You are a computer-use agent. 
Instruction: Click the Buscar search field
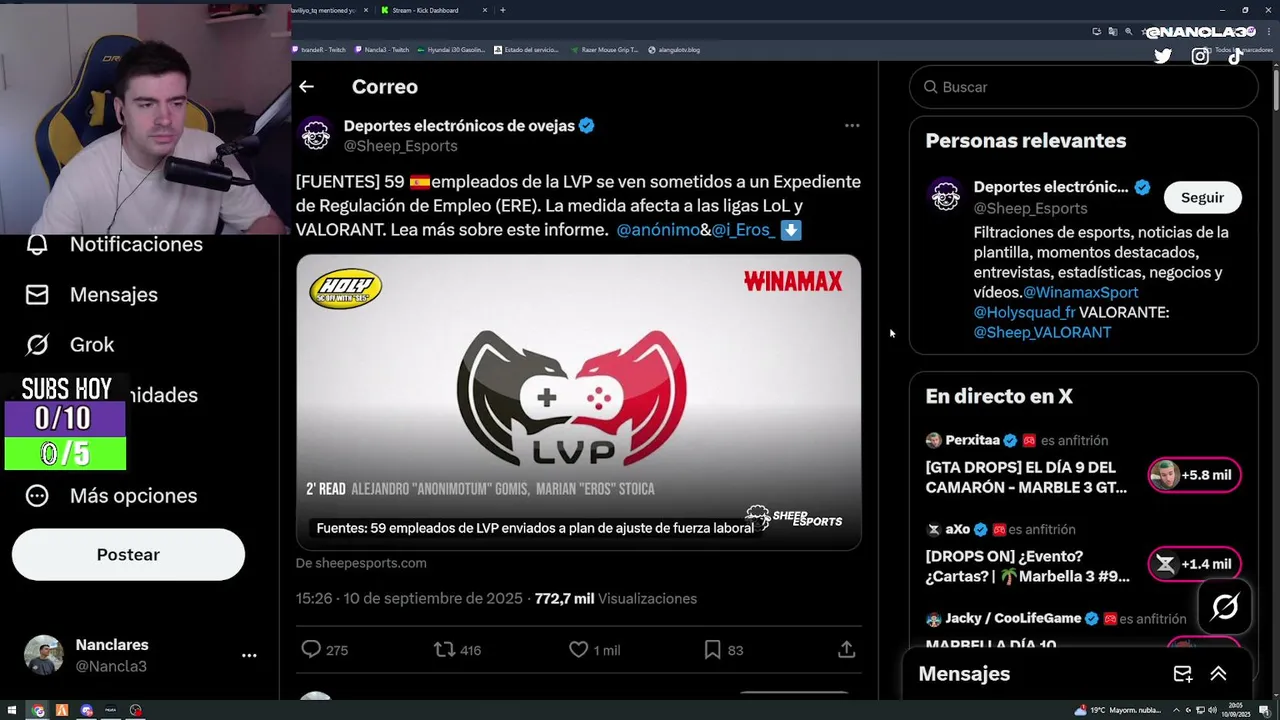[x=1084, y=87]
